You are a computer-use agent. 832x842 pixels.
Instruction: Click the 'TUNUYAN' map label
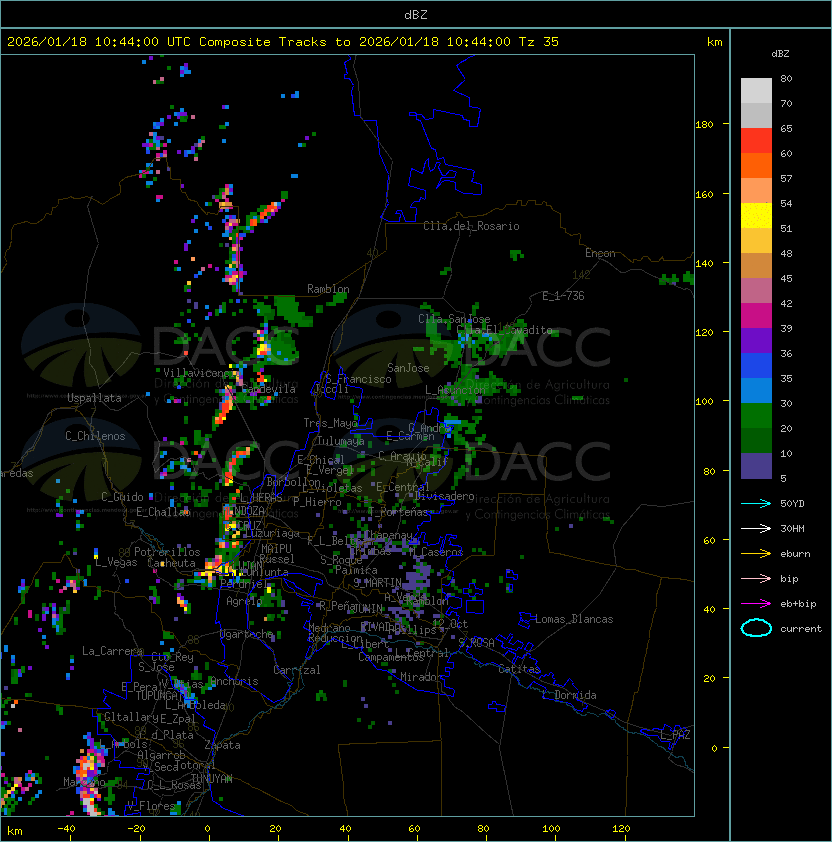click(212, 779)
